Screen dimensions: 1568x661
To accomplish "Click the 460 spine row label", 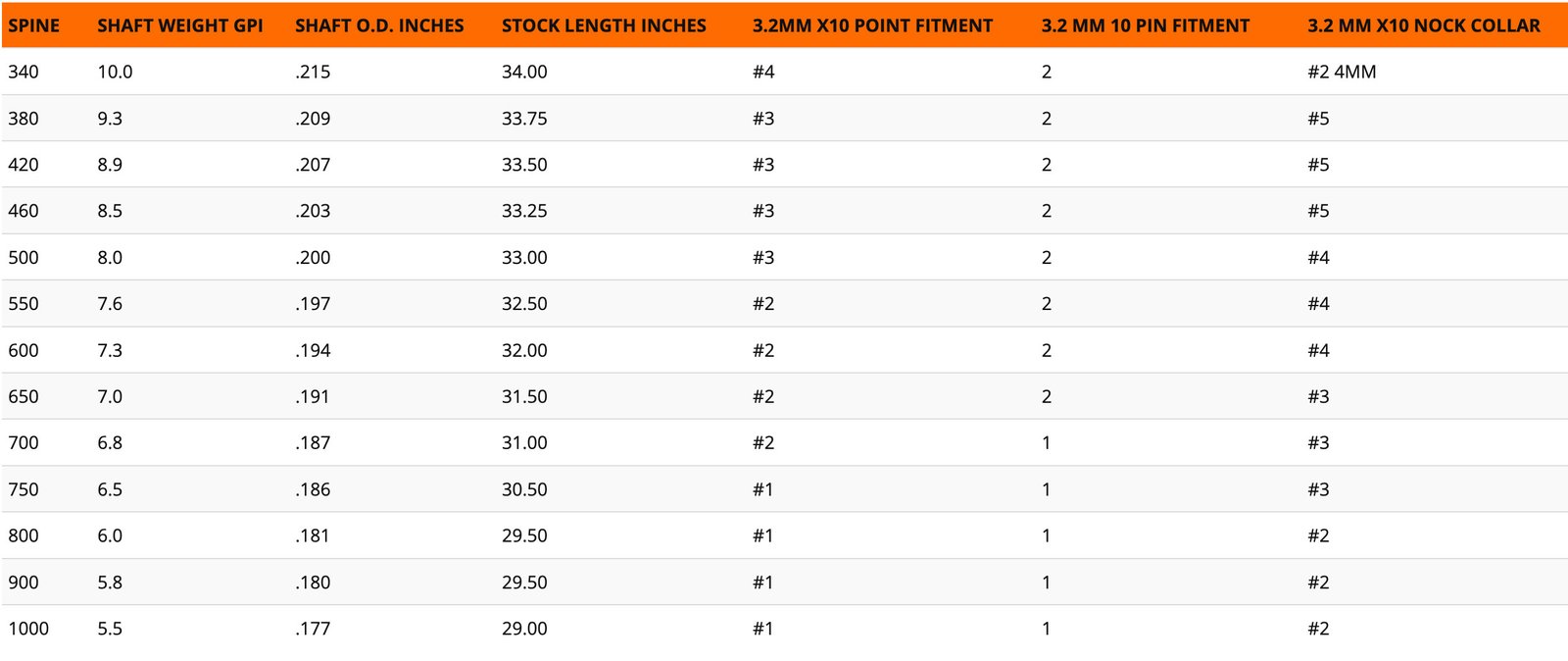I will click(x=24, y=211).
